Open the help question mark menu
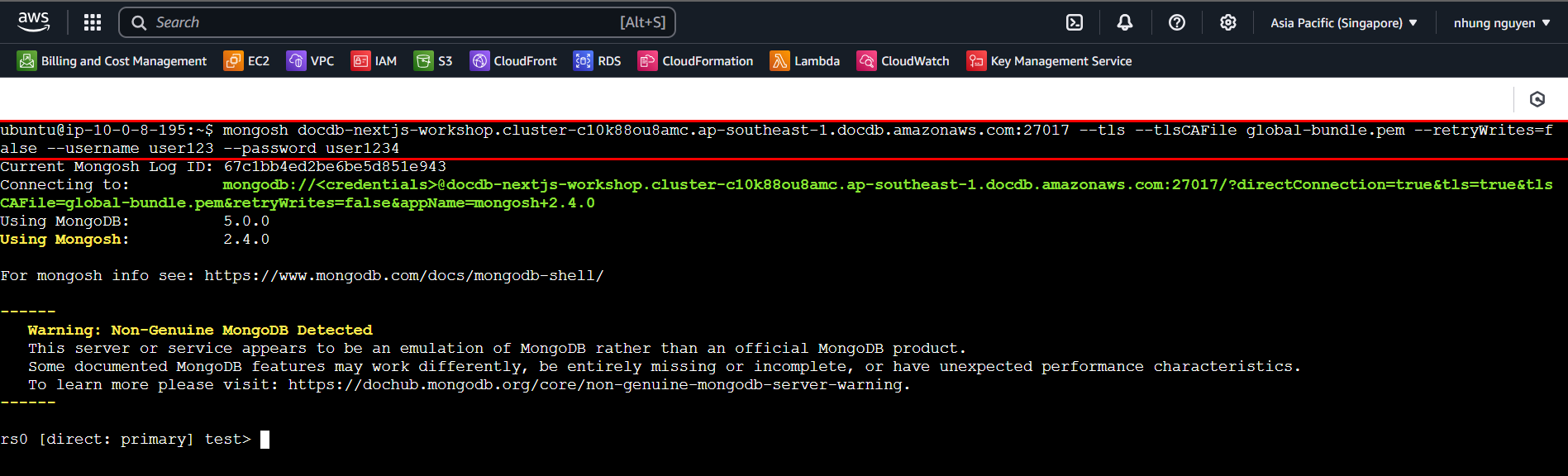This screenshot has height=476, width=1568. click(x=1177, y=22)
